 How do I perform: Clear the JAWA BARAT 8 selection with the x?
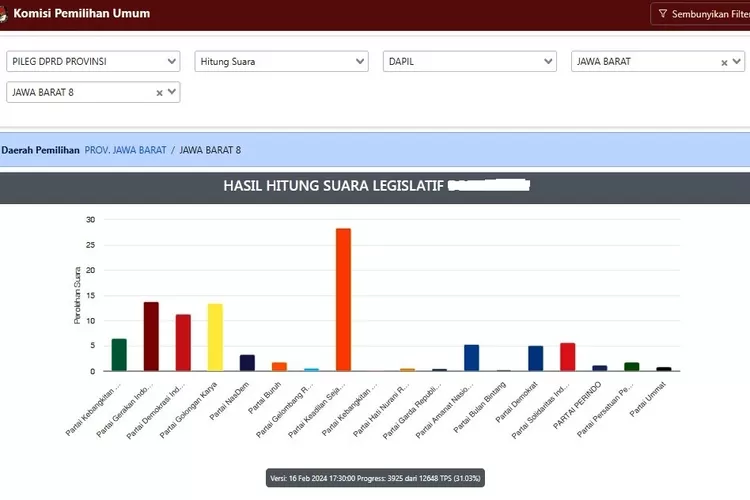[x=159, y=93]
